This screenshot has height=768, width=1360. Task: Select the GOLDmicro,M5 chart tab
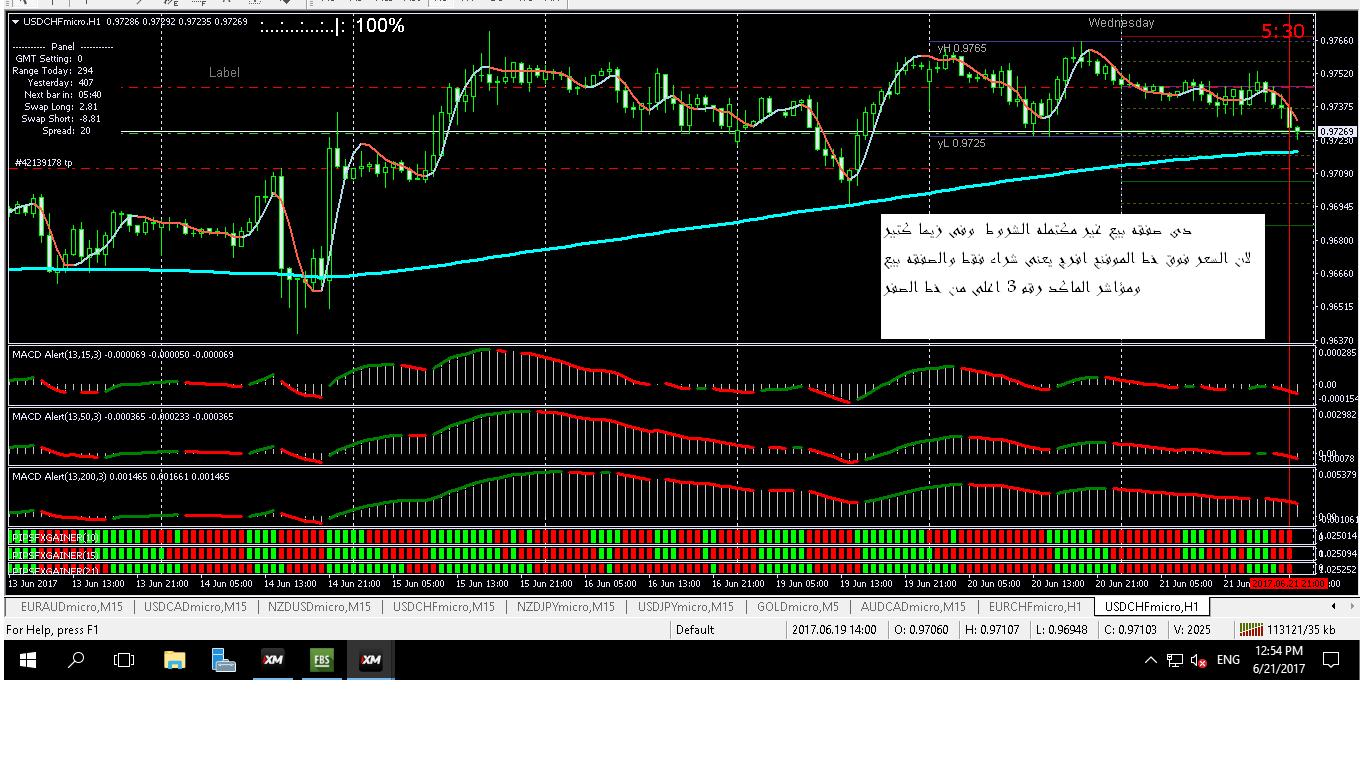(x=797, y=607)
